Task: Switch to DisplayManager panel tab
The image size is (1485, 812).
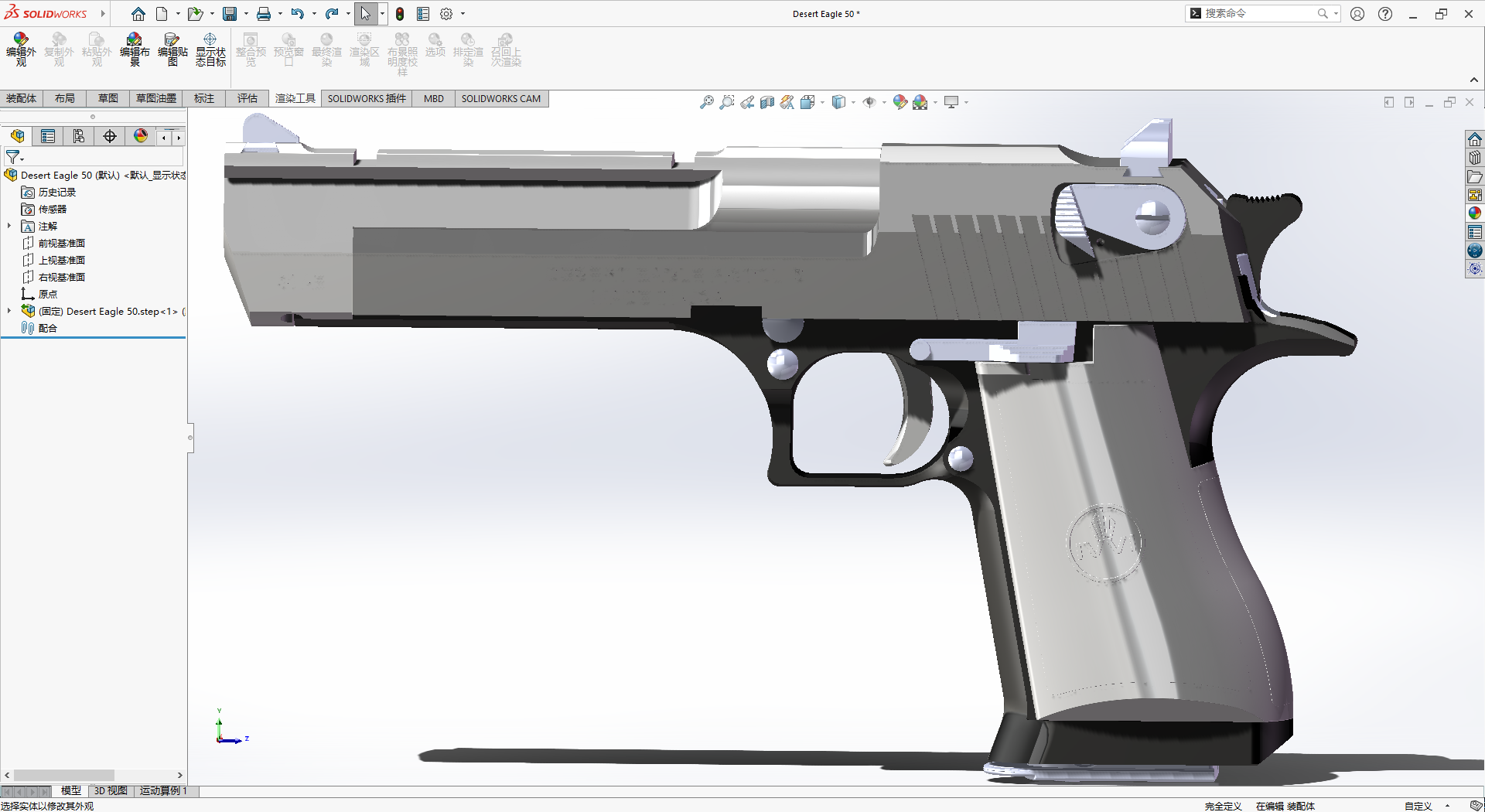Action: pyautogui.click(x=141, y=137)
